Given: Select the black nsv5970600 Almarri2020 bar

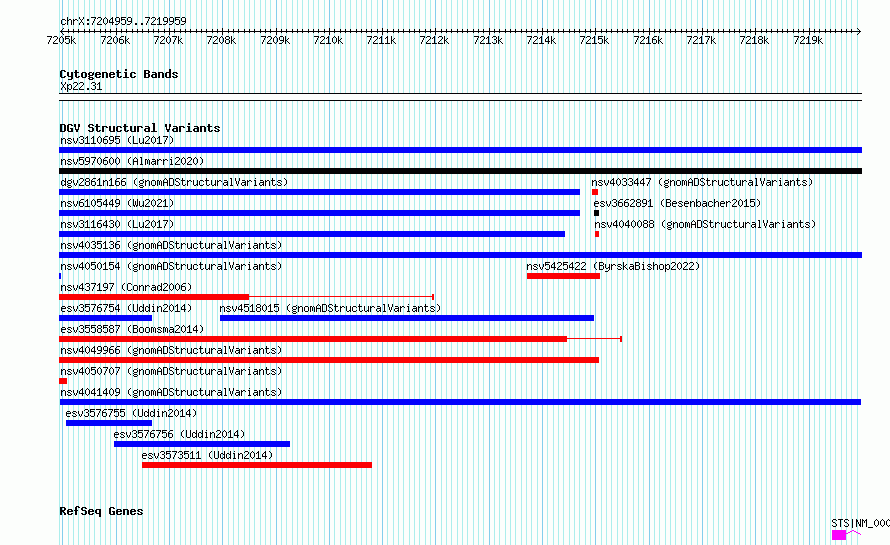Looking at the screenshot, I should pos(460,171).
